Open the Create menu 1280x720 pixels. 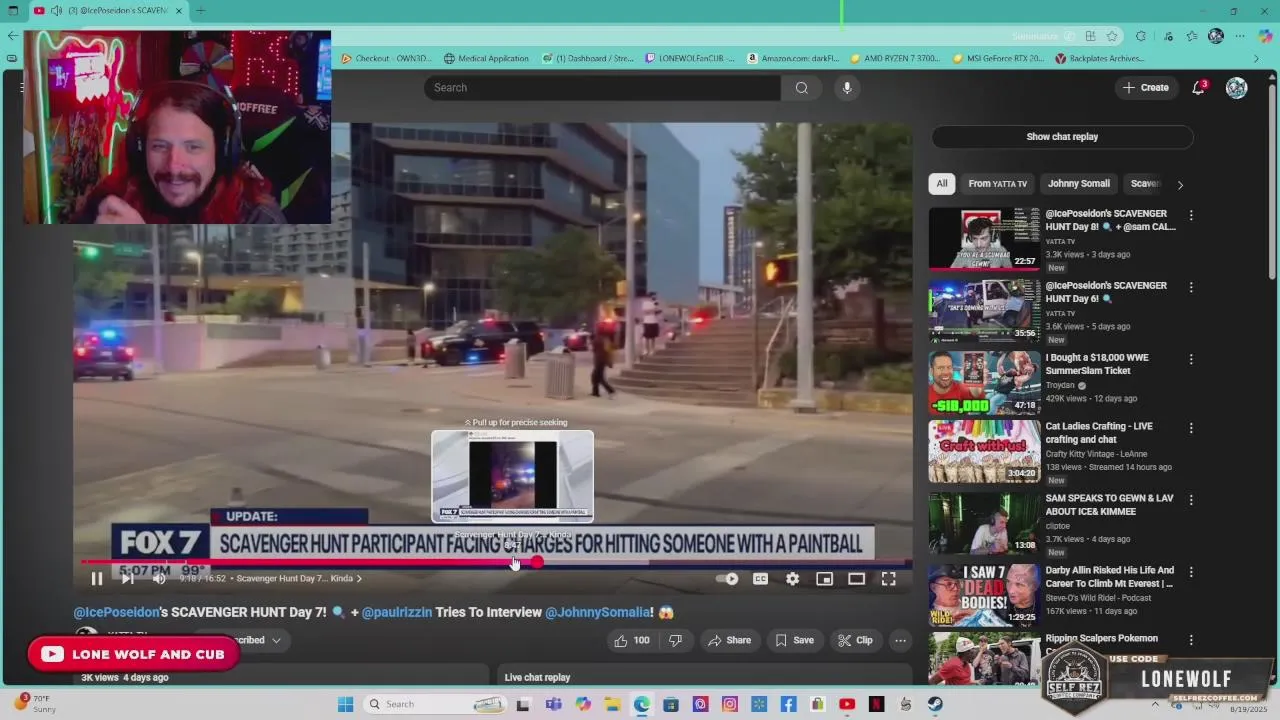(x=1146, y=88)
